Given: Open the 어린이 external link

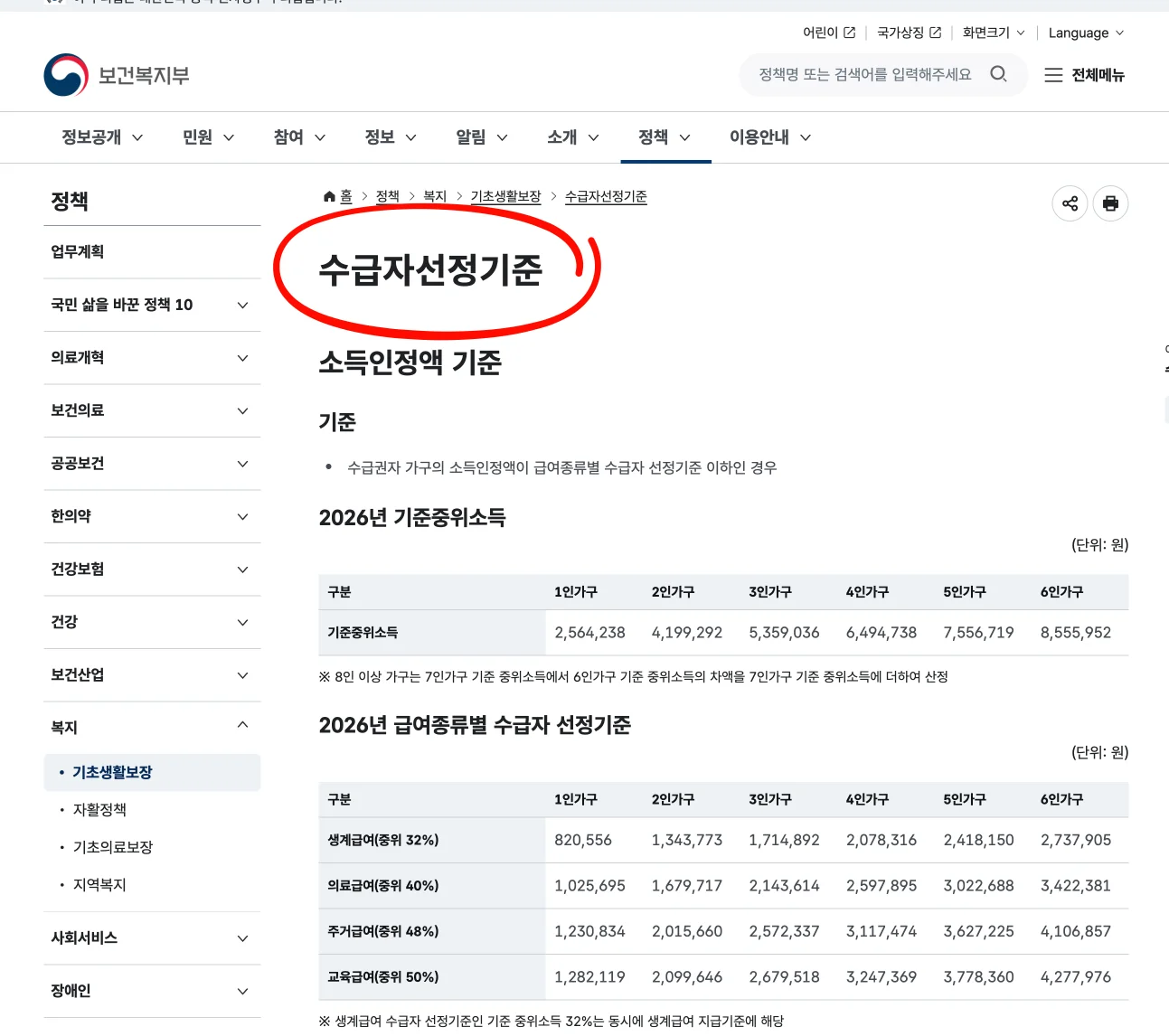Looking at the screenshot, I should pyautogui.click(x=829, y=33).
